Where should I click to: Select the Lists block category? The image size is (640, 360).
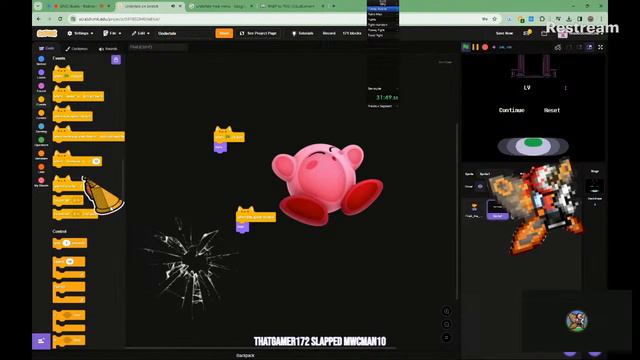pos(41,169)
